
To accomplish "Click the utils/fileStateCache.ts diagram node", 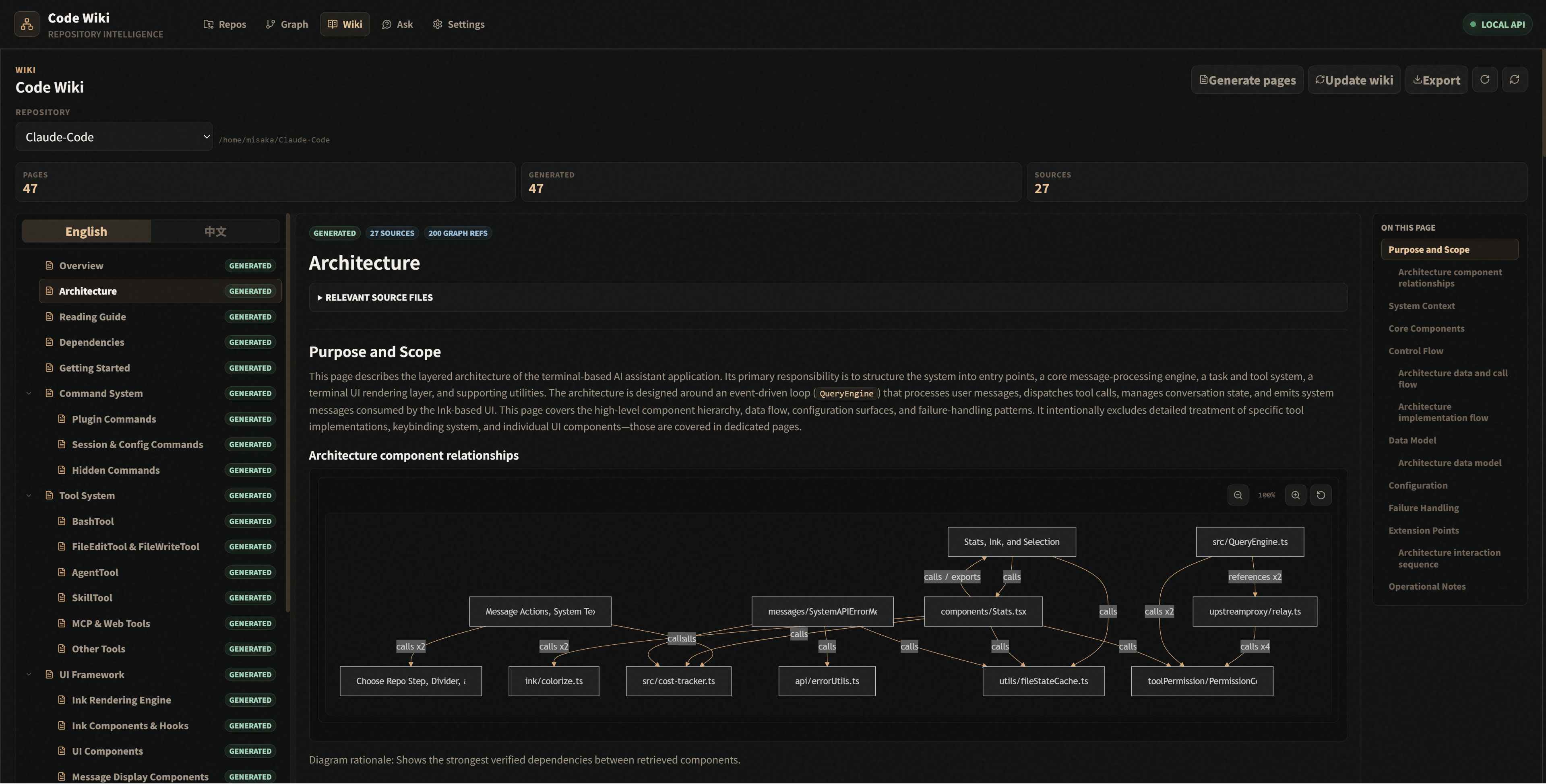I will (x=1043, y=681).
